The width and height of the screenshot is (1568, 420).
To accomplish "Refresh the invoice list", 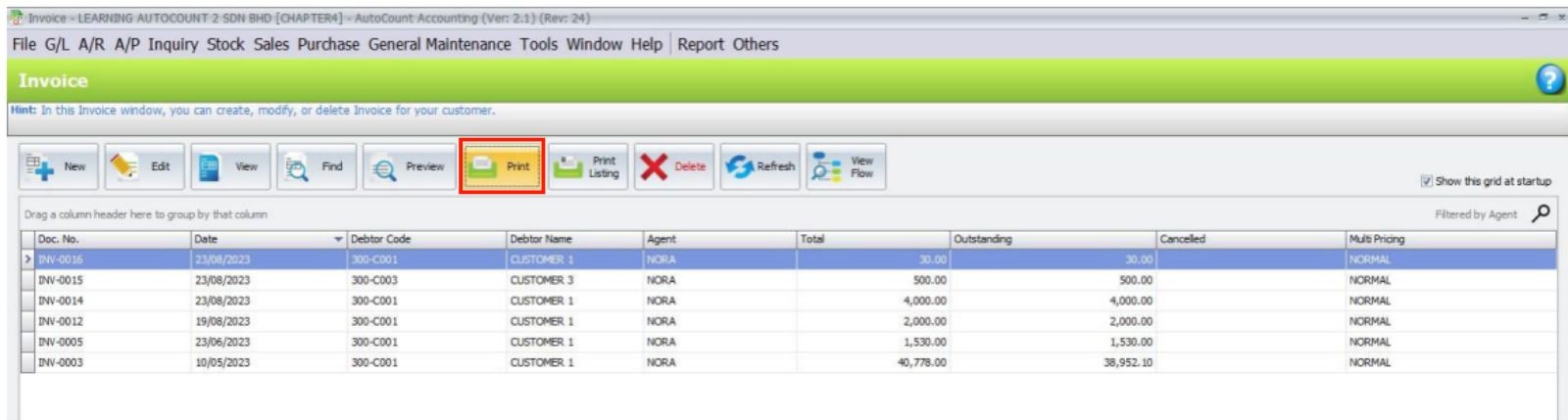I will coord(760,167).
